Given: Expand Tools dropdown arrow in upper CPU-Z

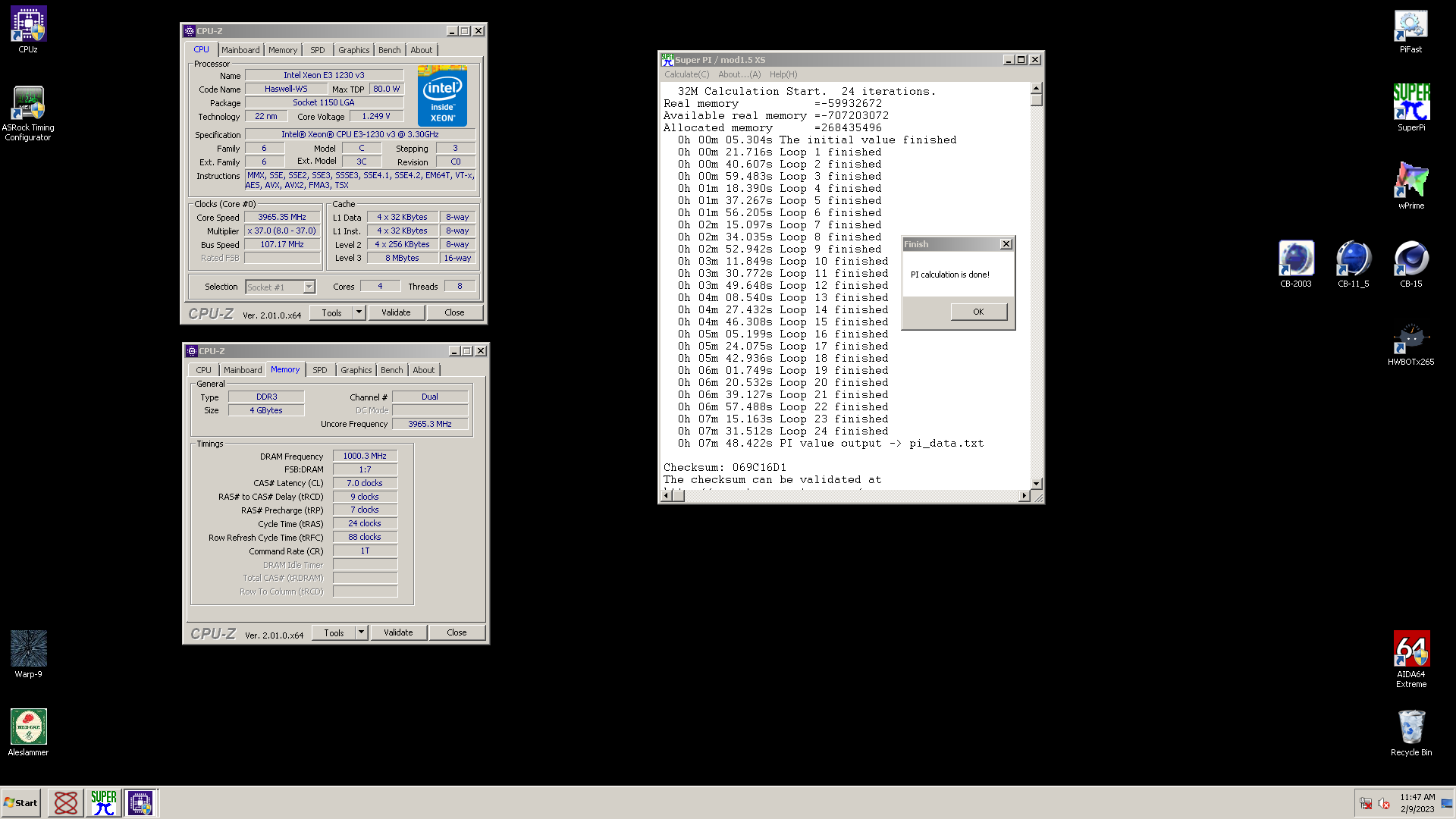Looking at the screenshot, I should [x=359, y=312].
